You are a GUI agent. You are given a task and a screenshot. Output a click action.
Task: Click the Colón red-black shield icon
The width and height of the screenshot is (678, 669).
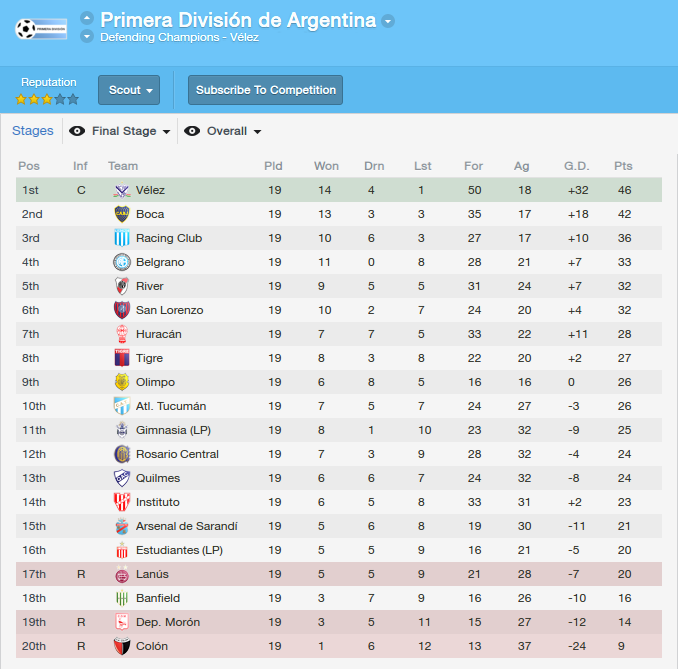tap(122, 646)
